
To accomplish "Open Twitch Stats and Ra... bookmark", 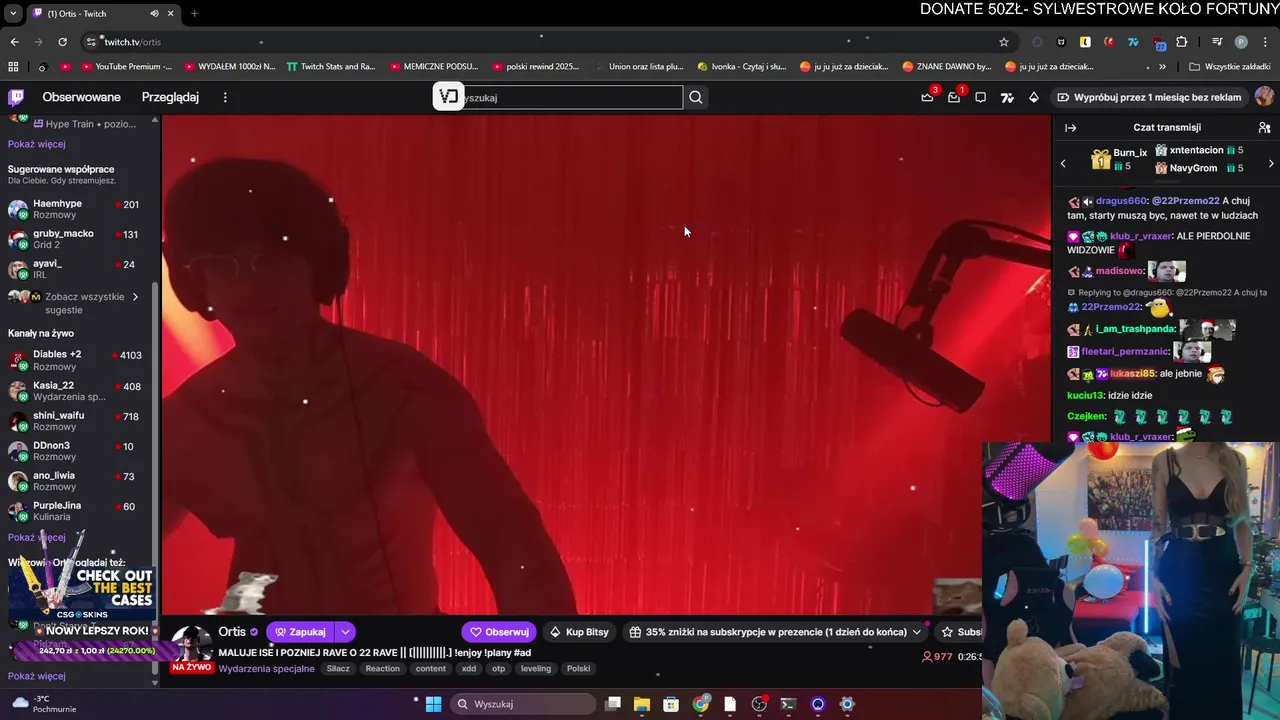I will pos(331,67).
